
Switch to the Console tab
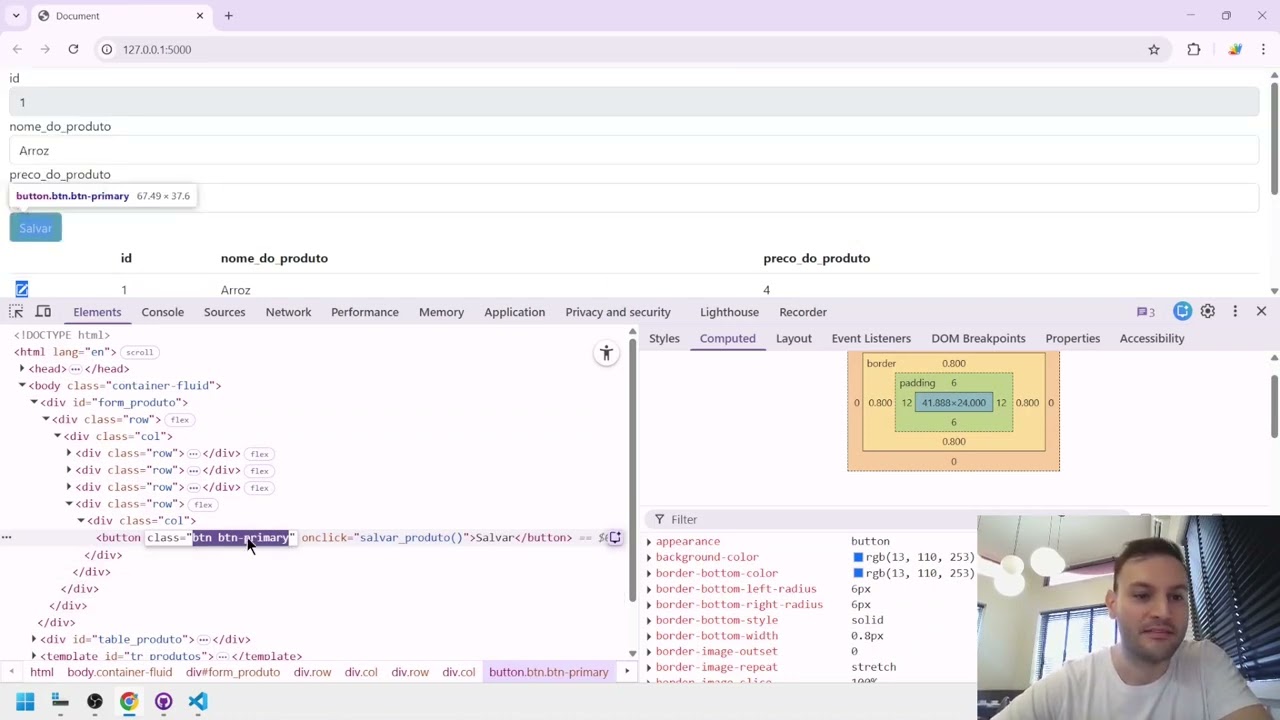coord(162,312)
